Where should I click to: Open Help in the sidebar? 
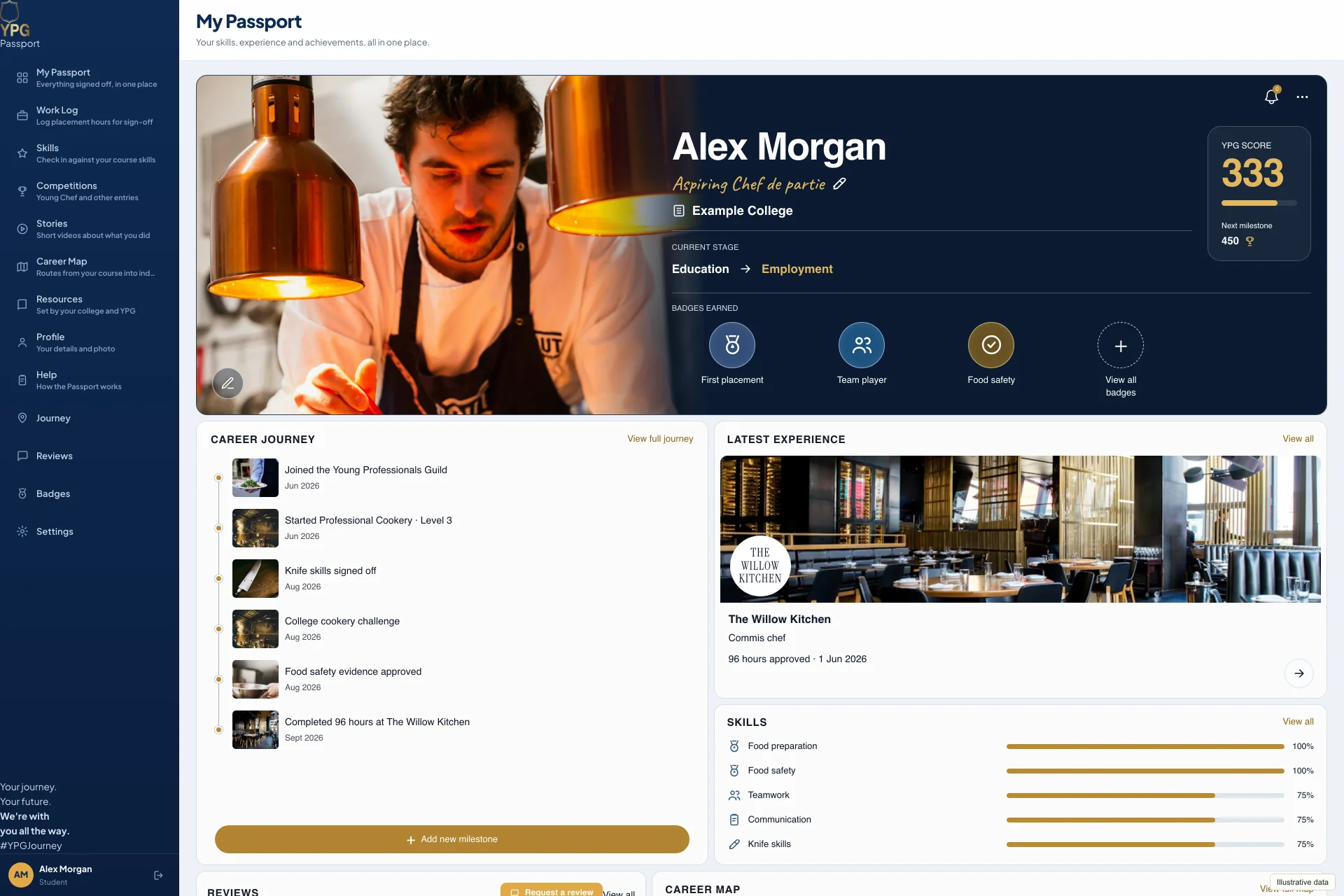[x=90, y=380]
